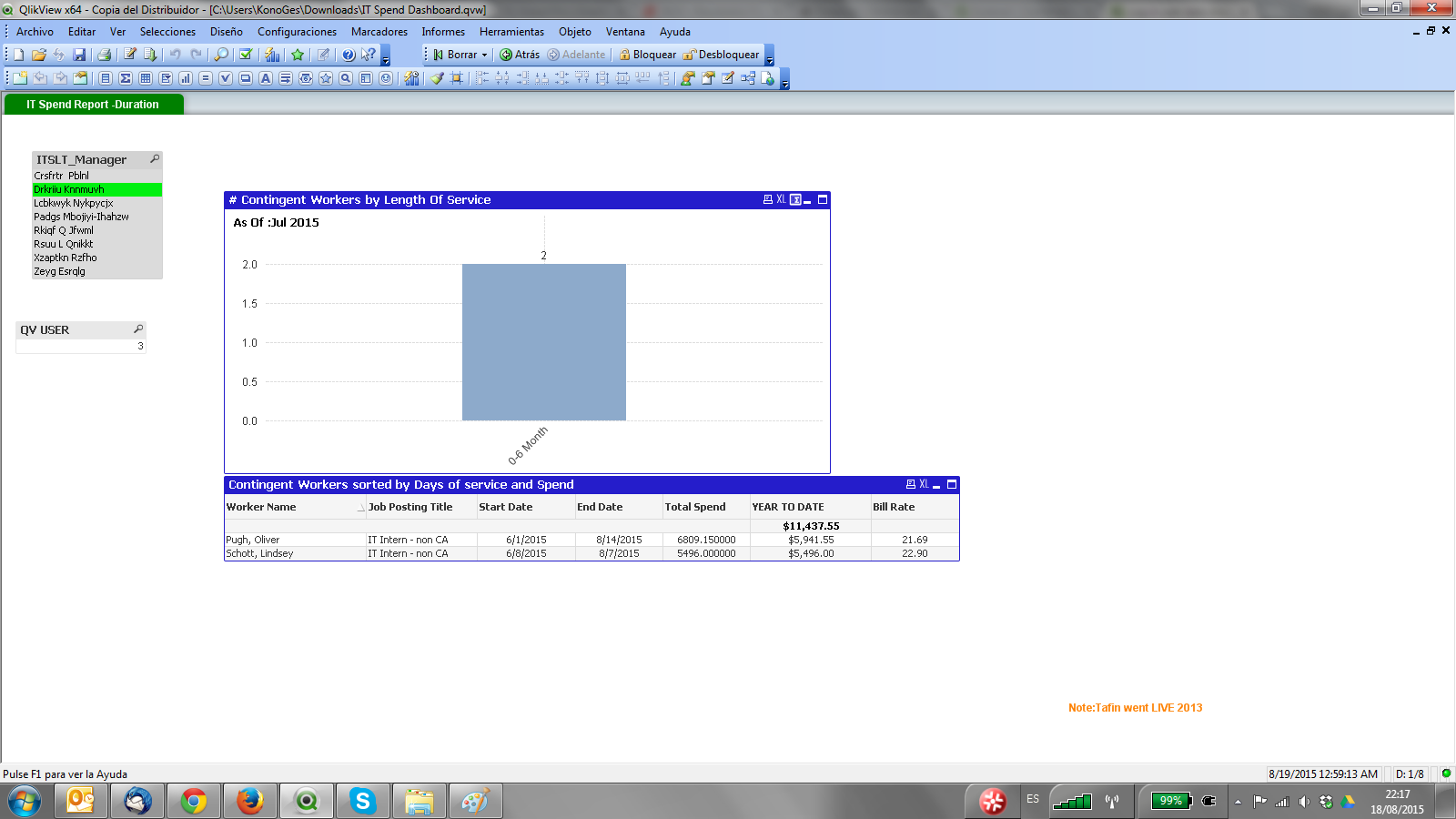The height and width of the screenshot is (819, 1456).
Task: Click the Print icon in main toolbar
Action: (x=104, y=55)
